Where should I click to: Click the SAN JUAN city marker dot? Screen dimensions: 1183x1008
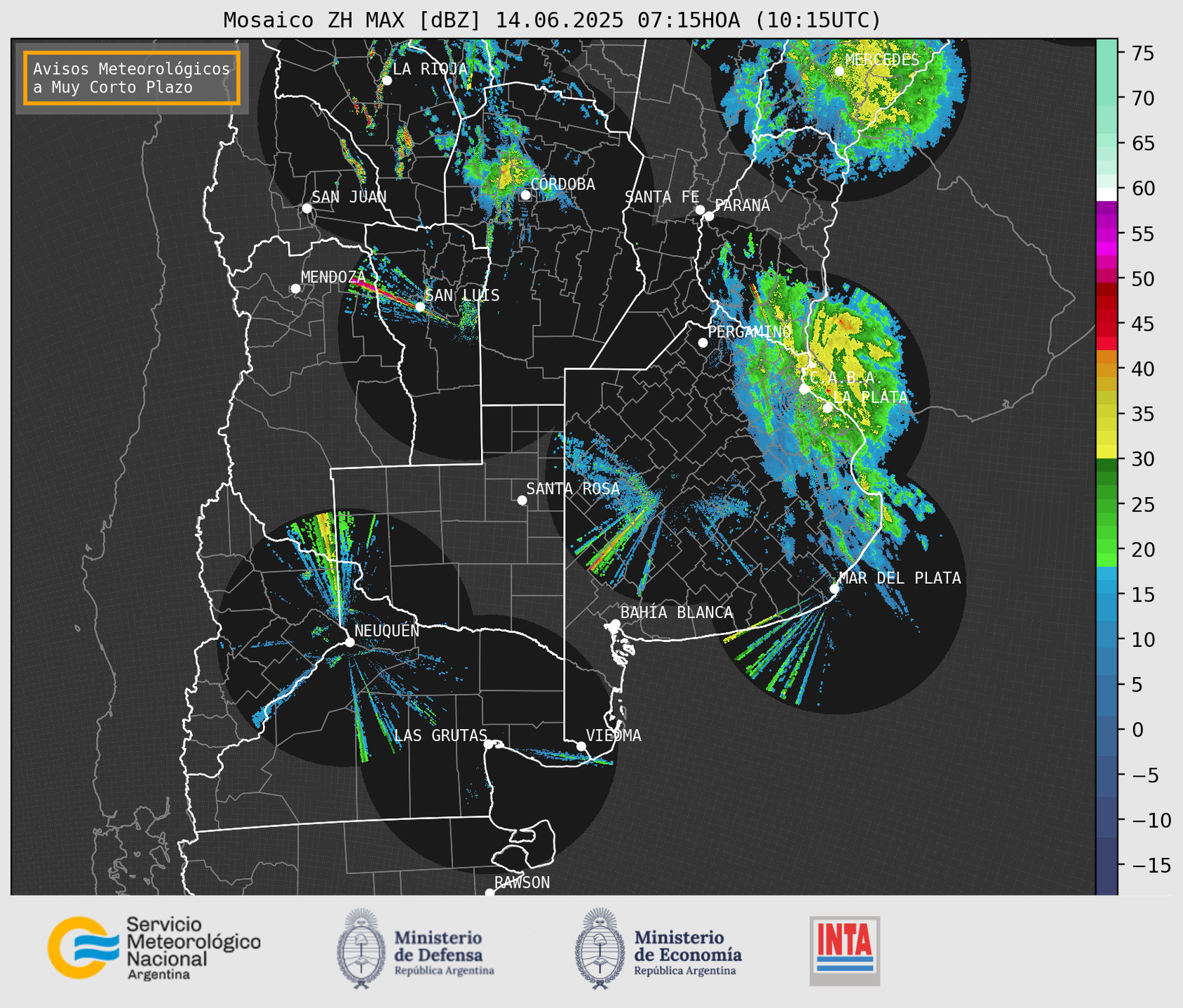pos(306,208)
